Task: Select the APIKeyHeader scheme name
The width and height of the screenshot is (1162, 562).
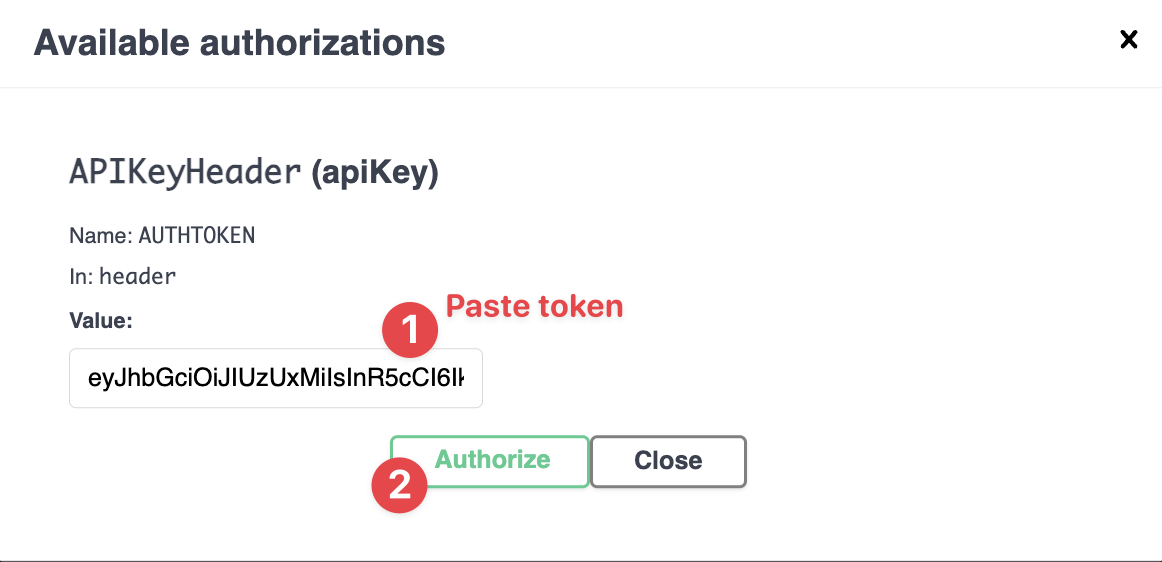Action: coord(185,173)
